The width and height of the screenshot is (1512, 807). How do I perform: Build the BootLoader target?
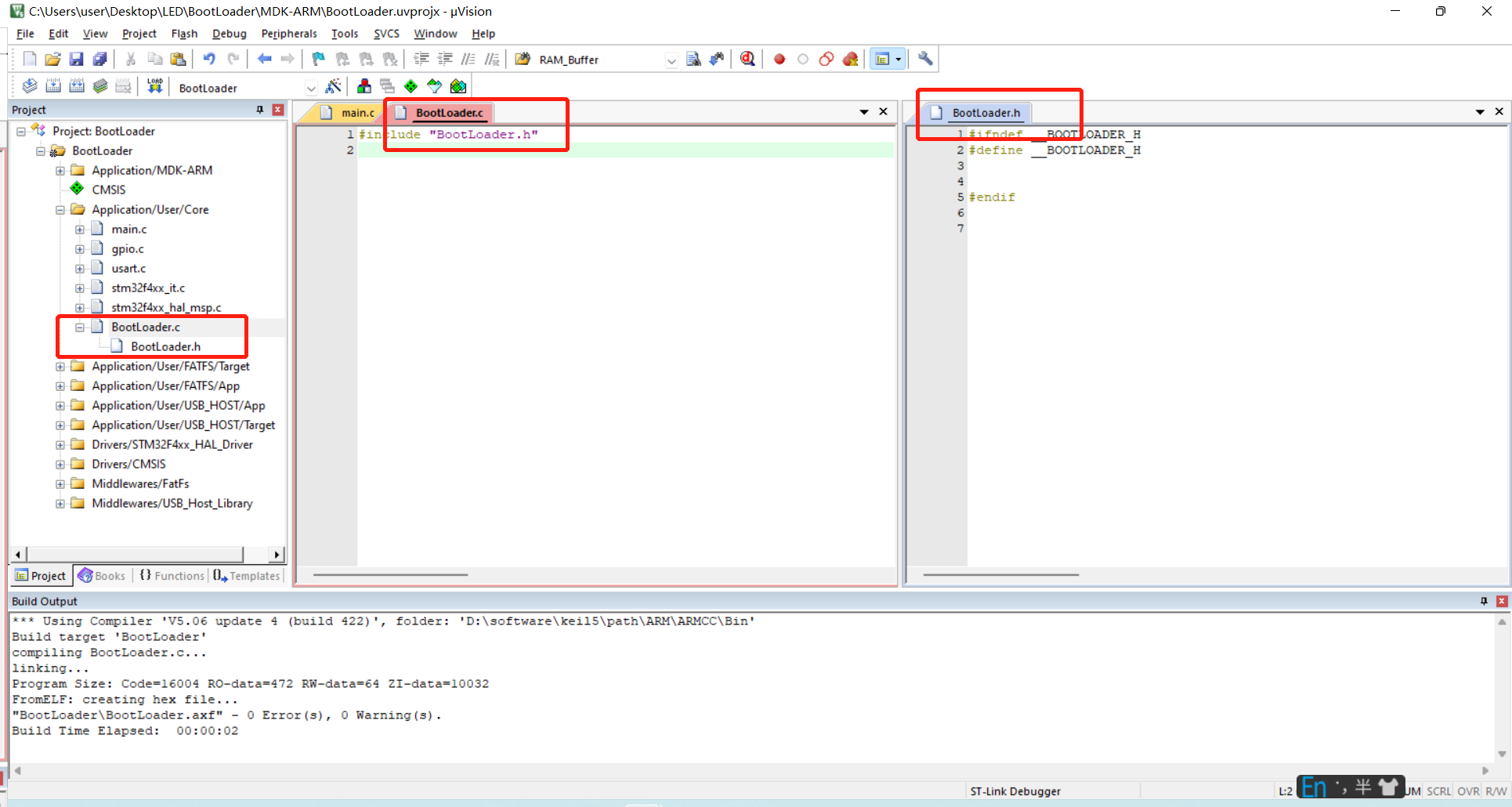(53, 86)
